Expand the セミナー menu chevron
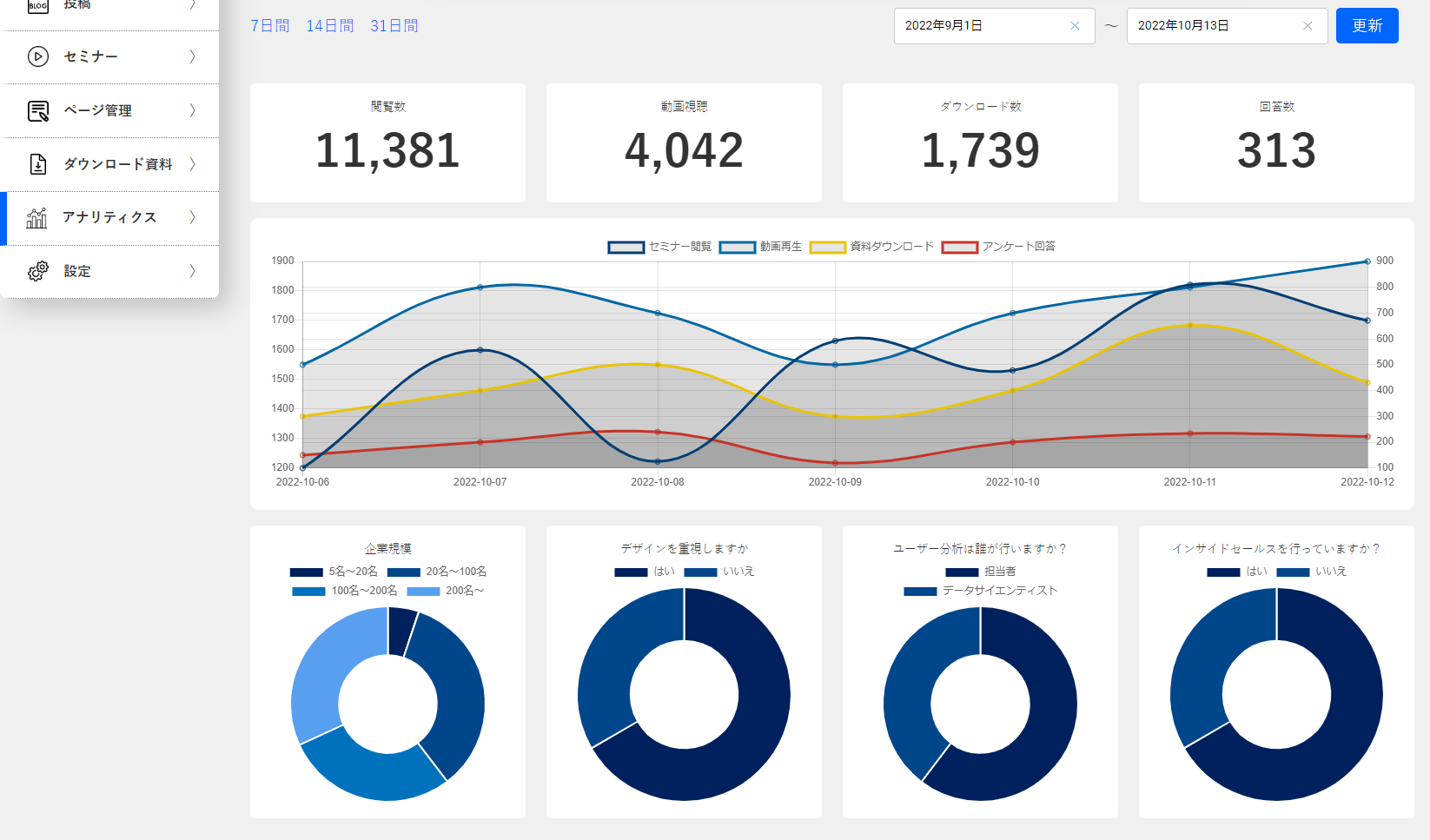 point(193,56)
